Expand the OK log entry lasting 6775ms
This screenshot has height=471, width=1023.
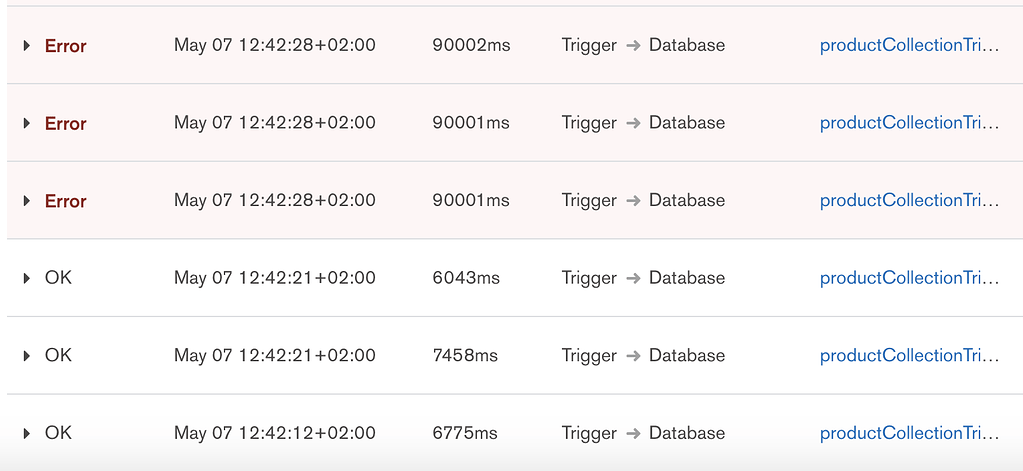click(x=27, y=433)
